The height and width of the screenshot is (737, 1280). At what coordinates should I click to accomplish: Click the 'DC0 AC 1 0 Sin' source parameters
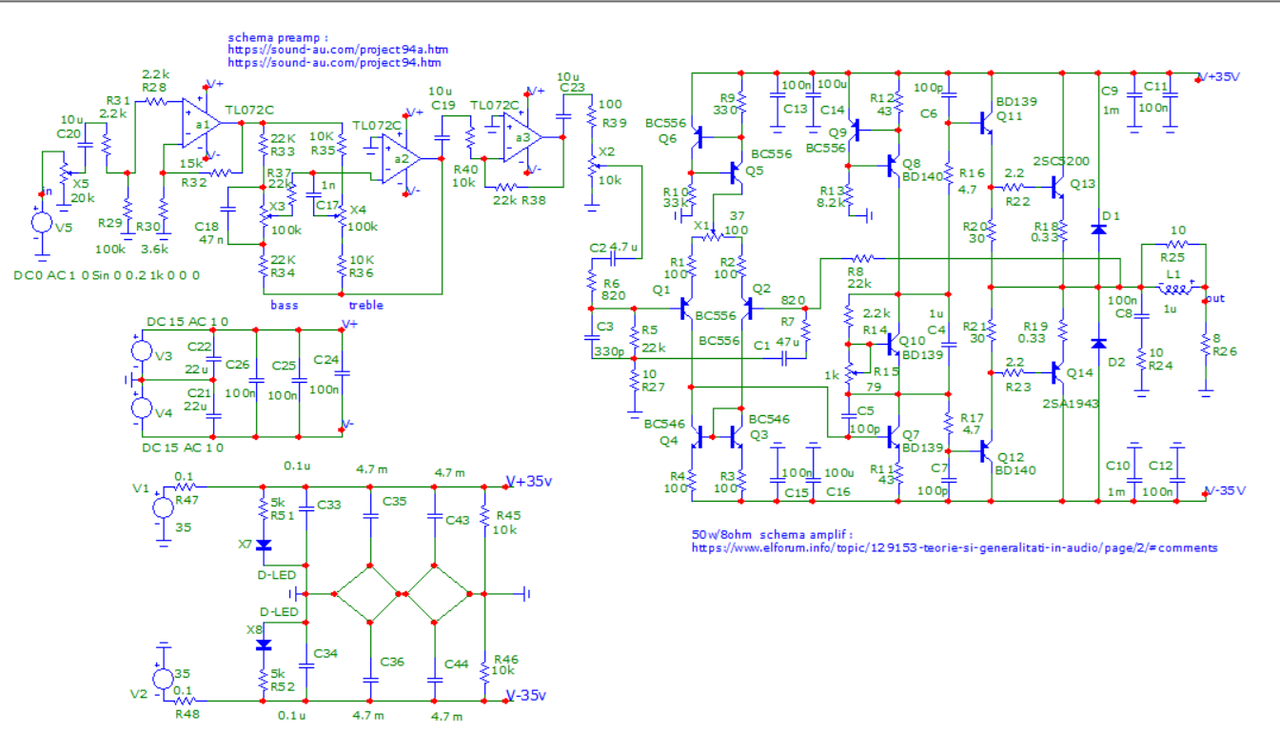(x=108, y=274)
